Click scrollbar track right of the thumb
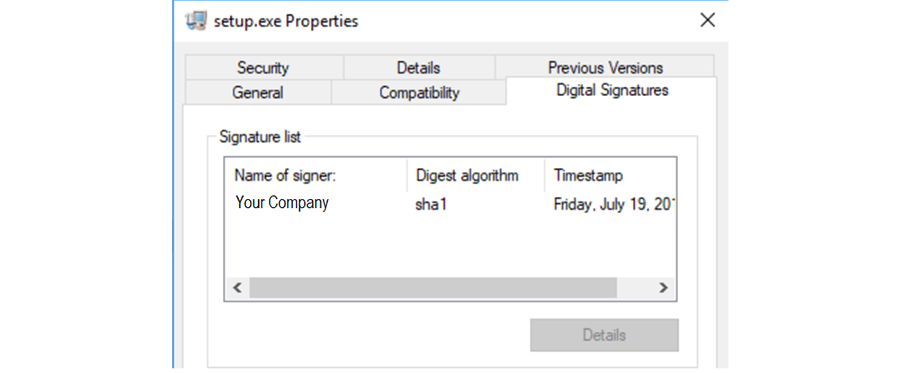This screenshot has width=900, height=373. (634, 287)
